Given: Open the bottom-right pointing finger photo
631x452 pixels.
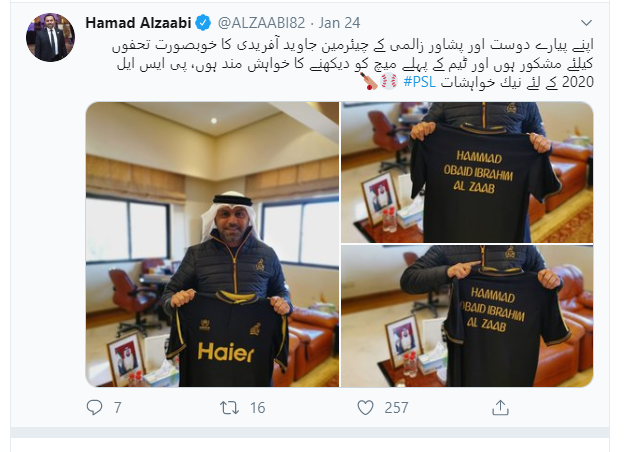Looking at the screenshot, I should (467, 316).
